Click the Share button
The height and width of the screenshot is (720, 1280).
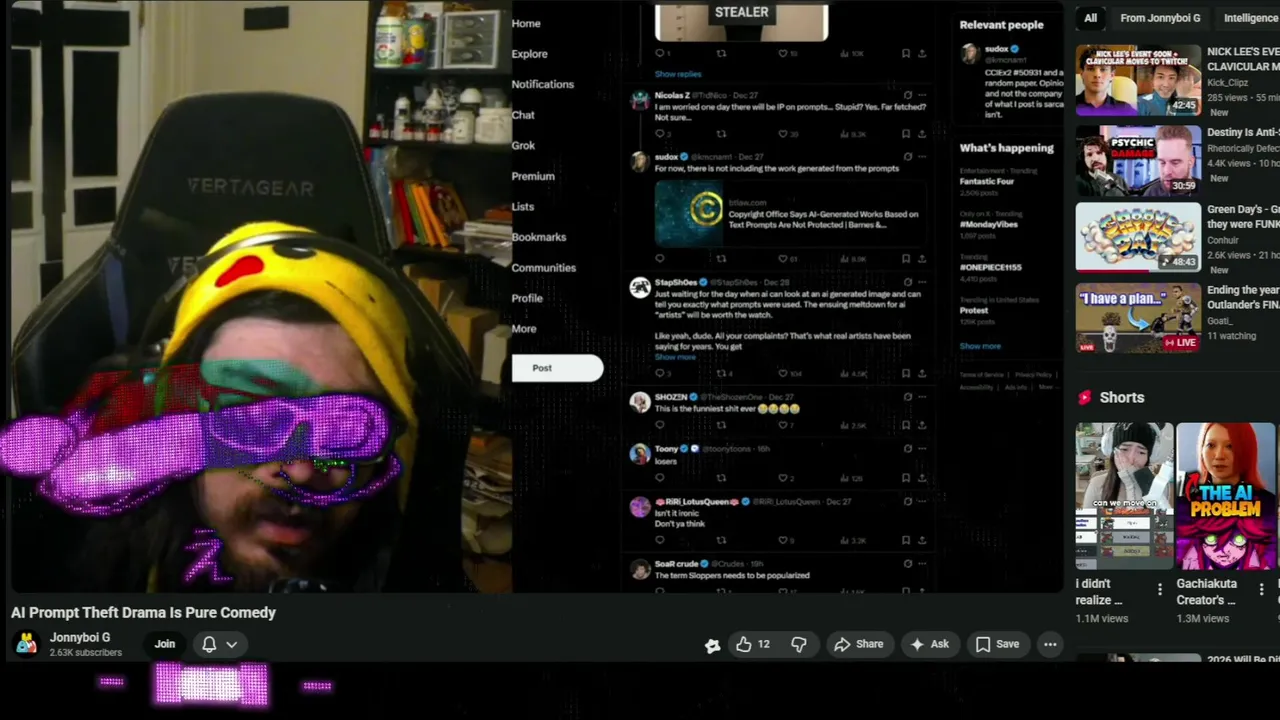(x=859, y=644)
